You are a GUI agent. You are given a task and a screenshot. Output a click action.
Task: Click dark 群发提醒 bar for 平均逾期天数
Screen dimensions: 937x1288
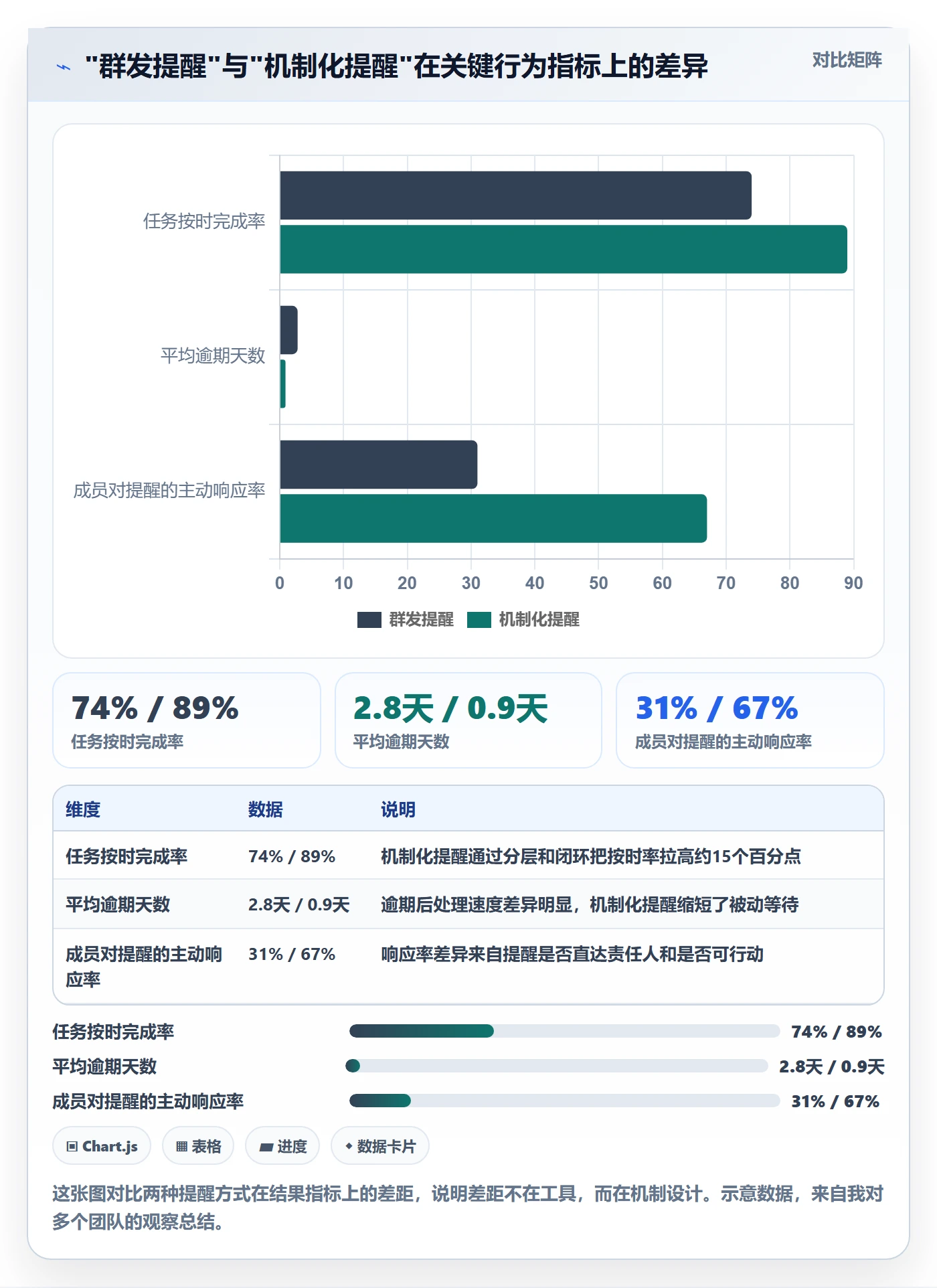click(x=288, y=330)
